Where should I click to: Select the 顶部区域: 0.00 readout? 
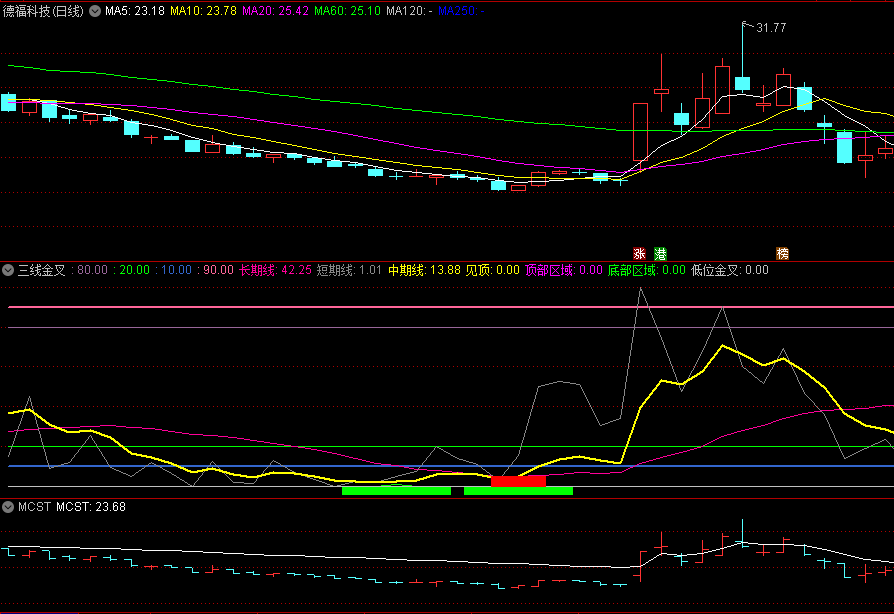point(563,270)
